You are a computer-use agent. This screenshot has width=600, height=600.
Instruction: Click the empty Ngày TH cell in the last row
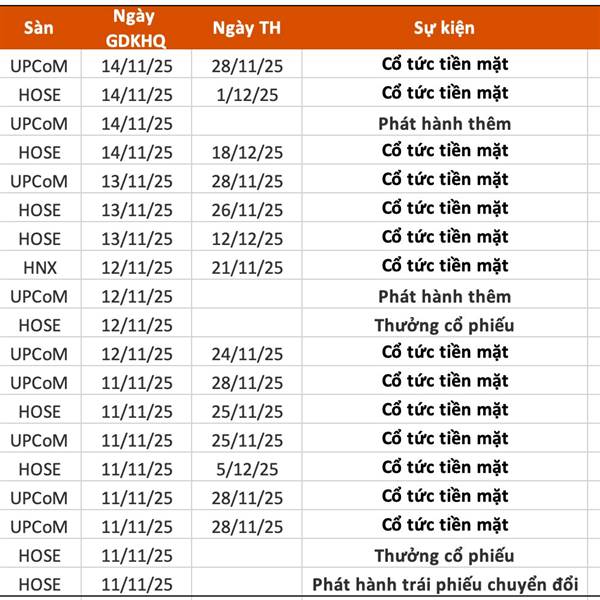247,584
